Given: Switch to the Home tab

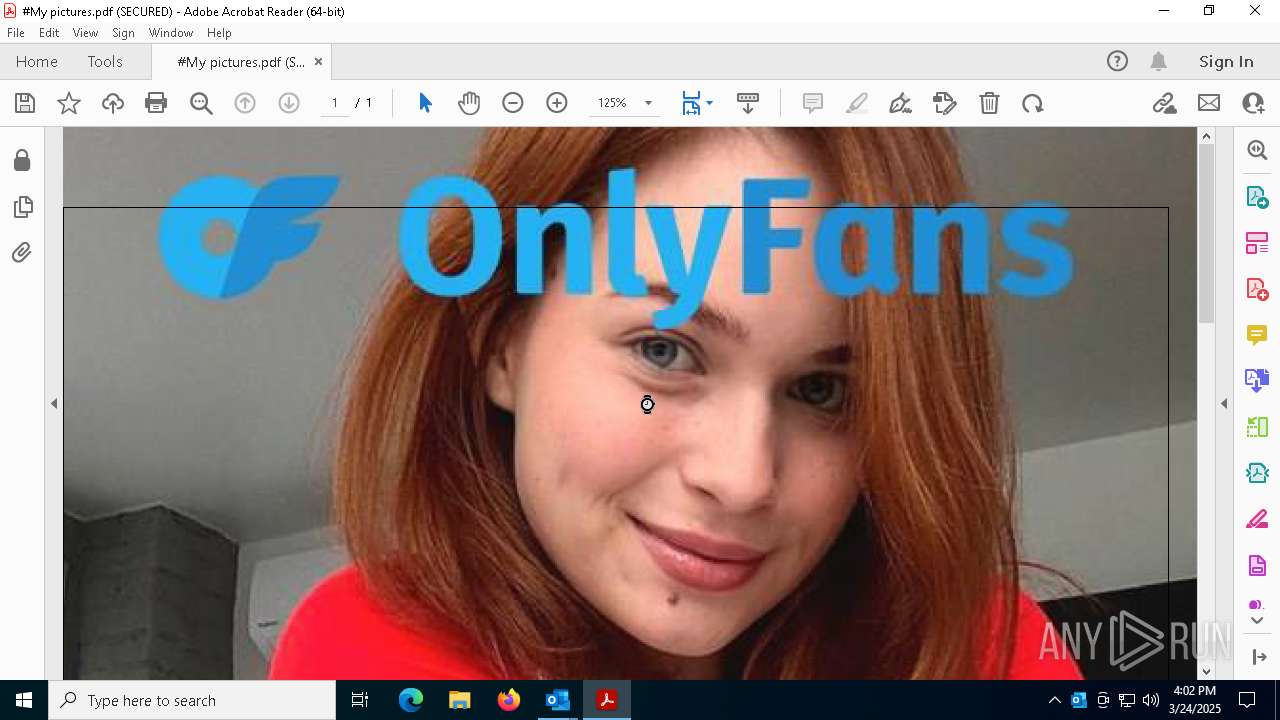Looking at the screenshot, I should [37, 62].
